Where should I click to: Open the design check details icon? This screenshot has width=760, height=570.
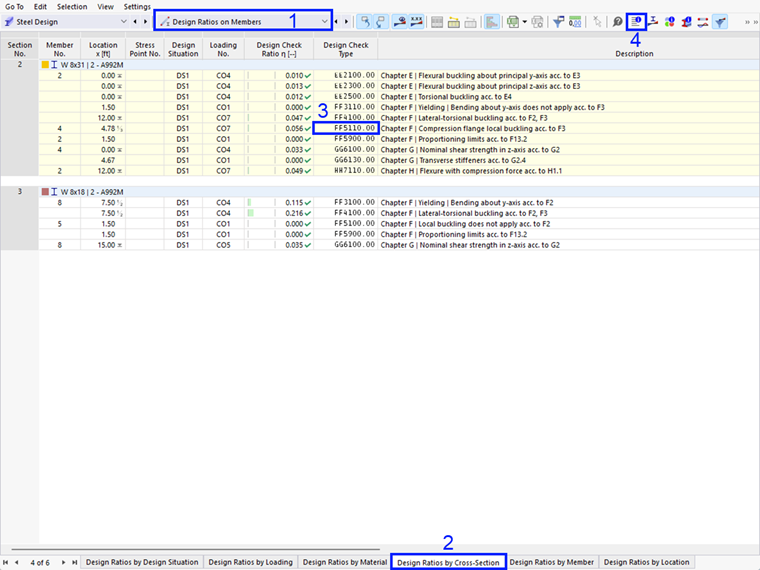coord(636,21)
